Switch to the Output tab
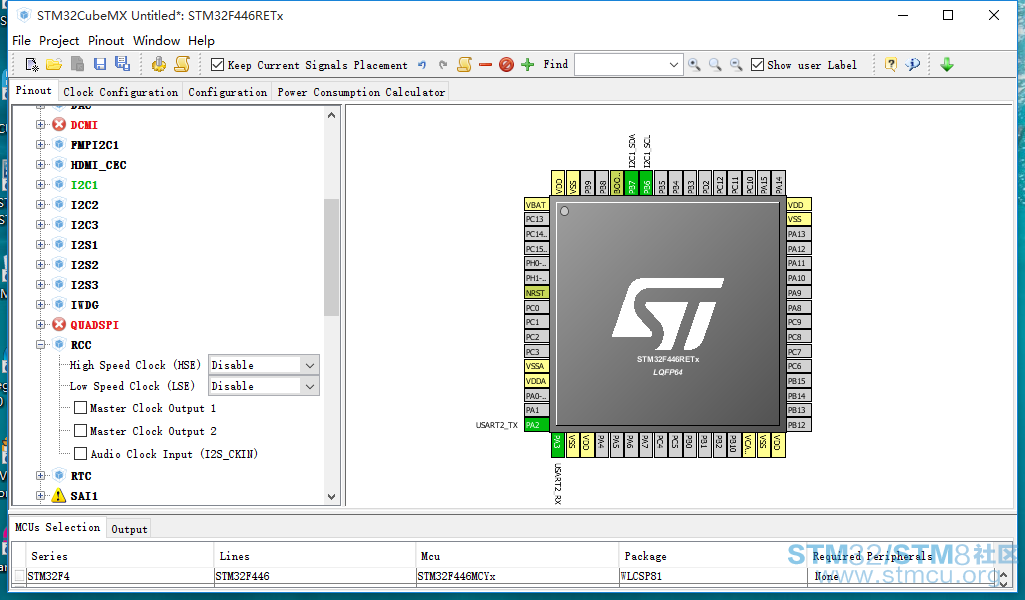 pyautogui.click(x=129, y=529)
